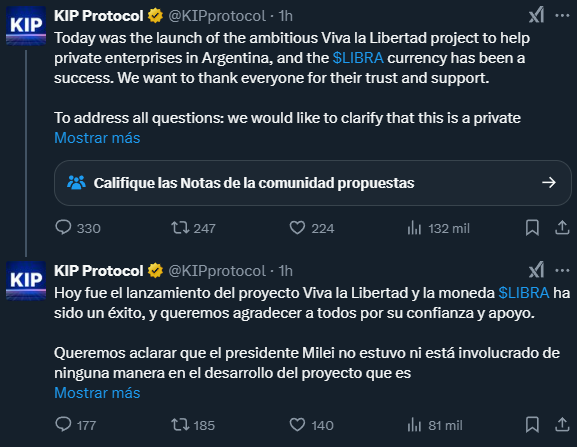577x447 pixels.
Task: Repost the first tweet with 247 reposts
Action: [193, 228]
